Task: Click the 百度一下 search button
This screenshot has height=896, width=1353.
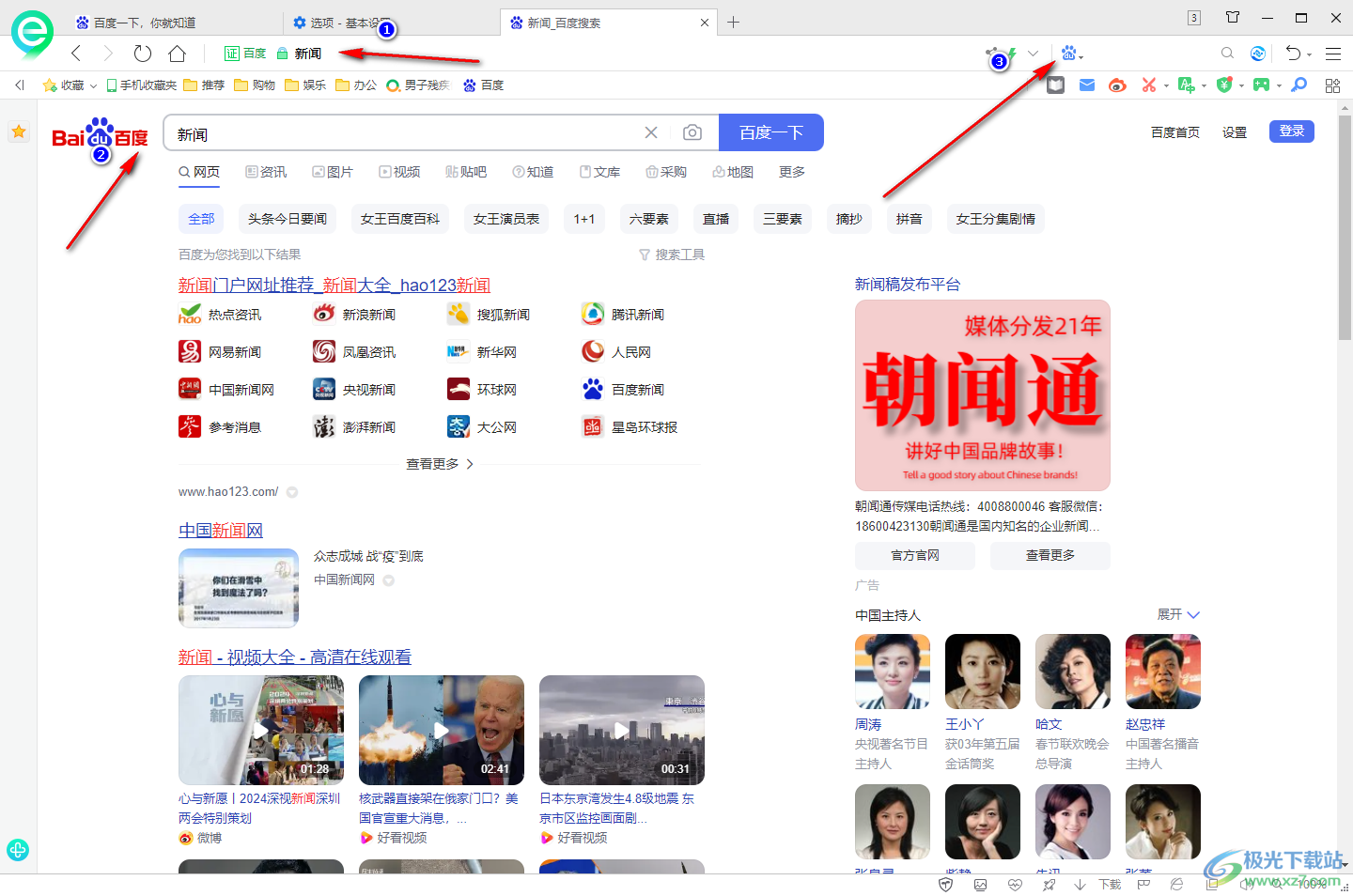Action: (771, 132)
